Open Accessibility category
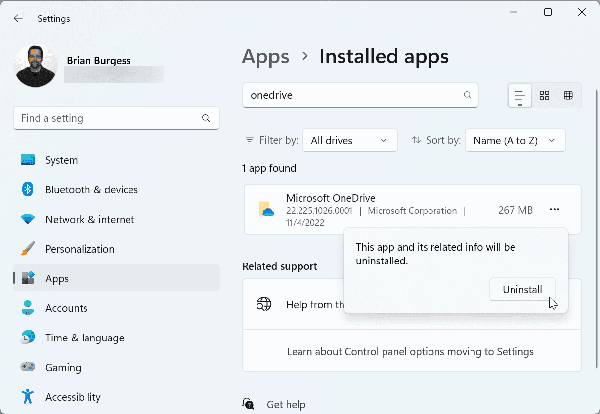Viewport: 600px width, 414px height. [x=116, y=397]
